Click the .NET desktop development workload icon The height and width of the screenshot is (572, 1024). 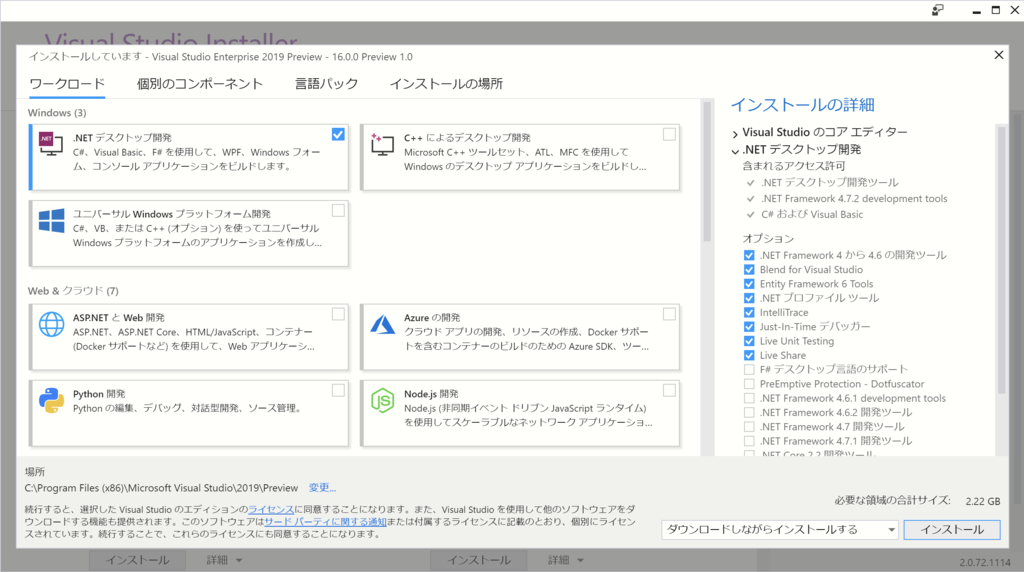51,143
